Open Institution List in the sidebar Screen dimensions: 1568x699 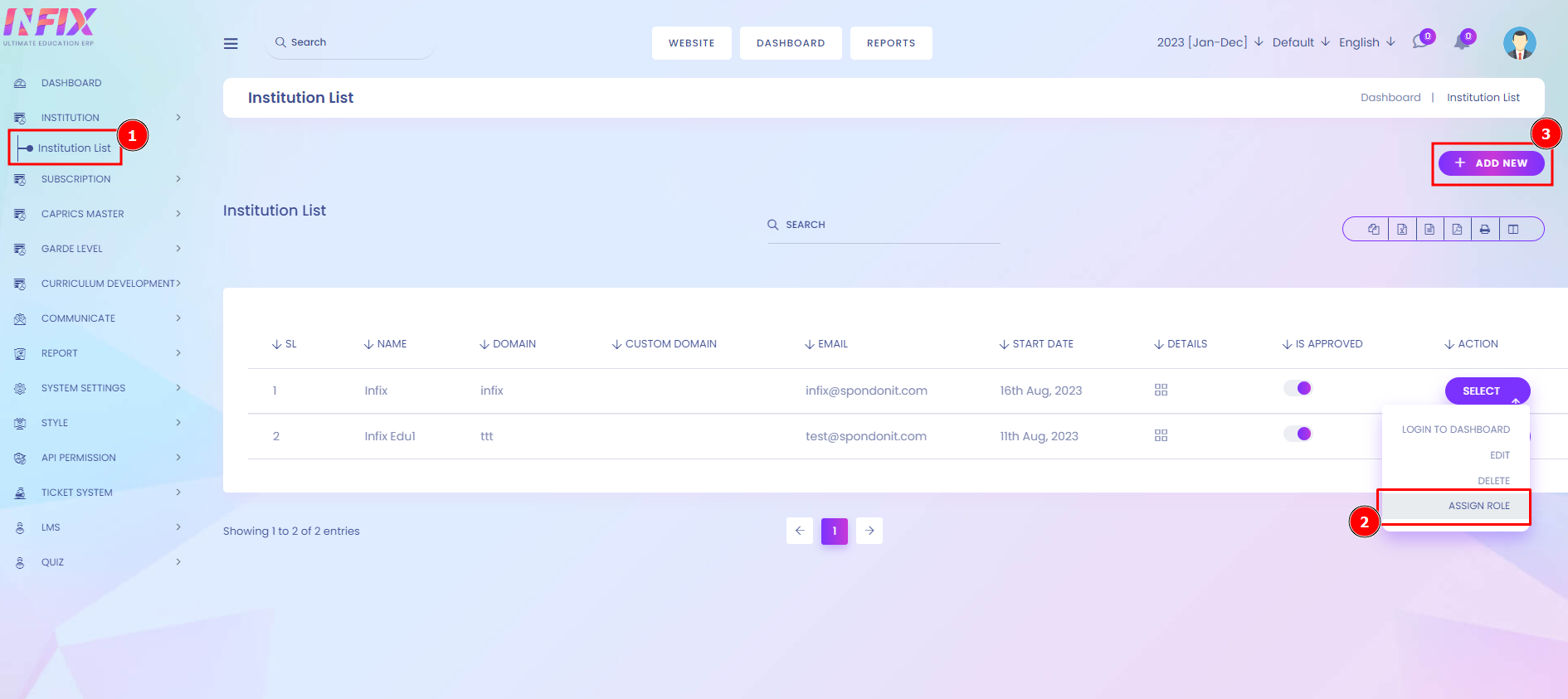click(74, 148)
